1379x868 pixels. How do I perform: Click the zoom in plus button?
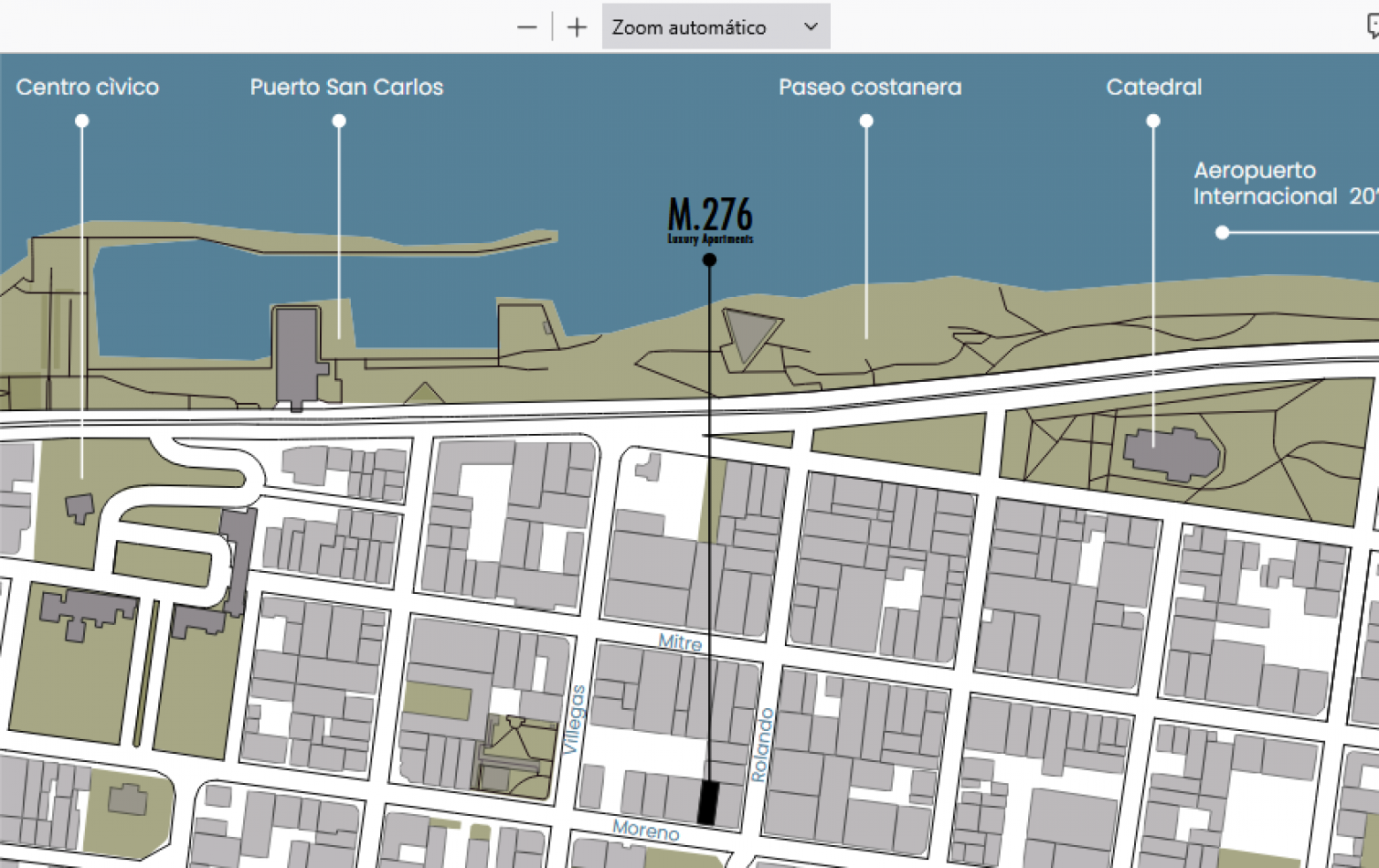click(x=577, y=27)
